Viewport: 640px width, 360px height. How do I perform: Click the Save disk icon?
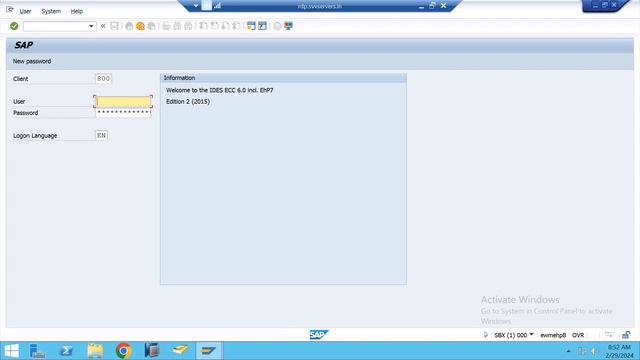(x=115, y=26)
